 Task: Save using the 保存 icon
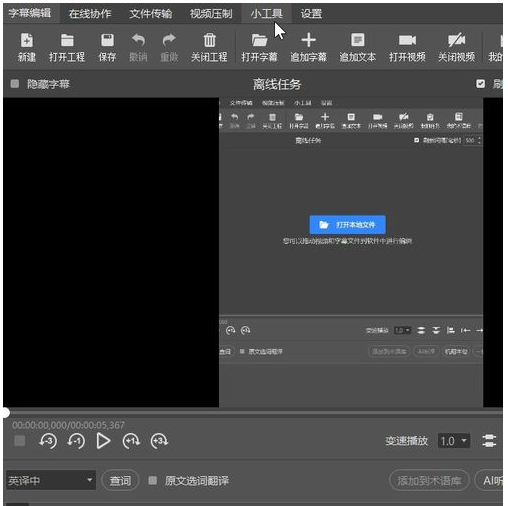(107, 47)
